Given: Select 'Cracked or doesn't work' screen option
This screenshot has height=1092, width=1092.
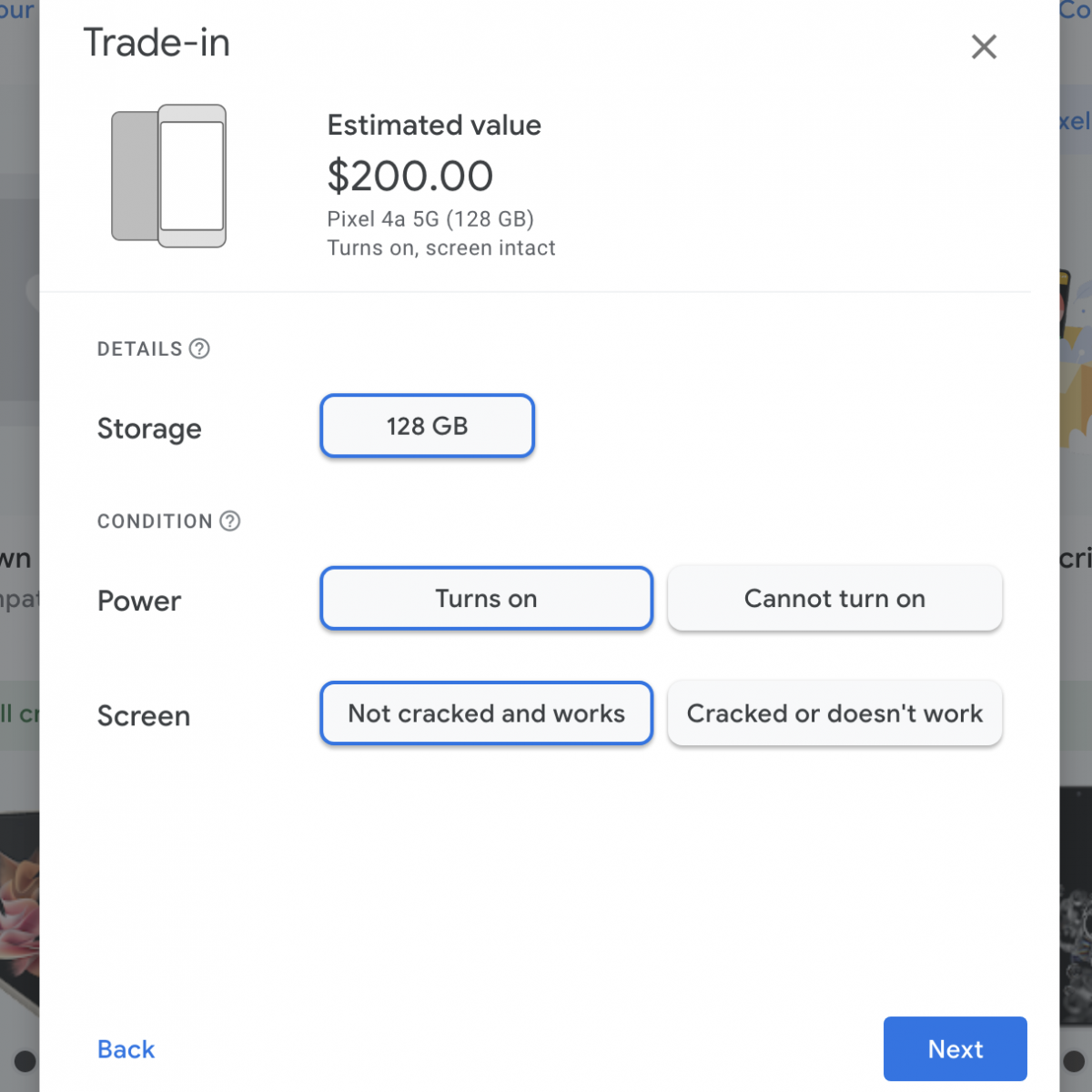Looking at the screenshot, I should 834,713.
